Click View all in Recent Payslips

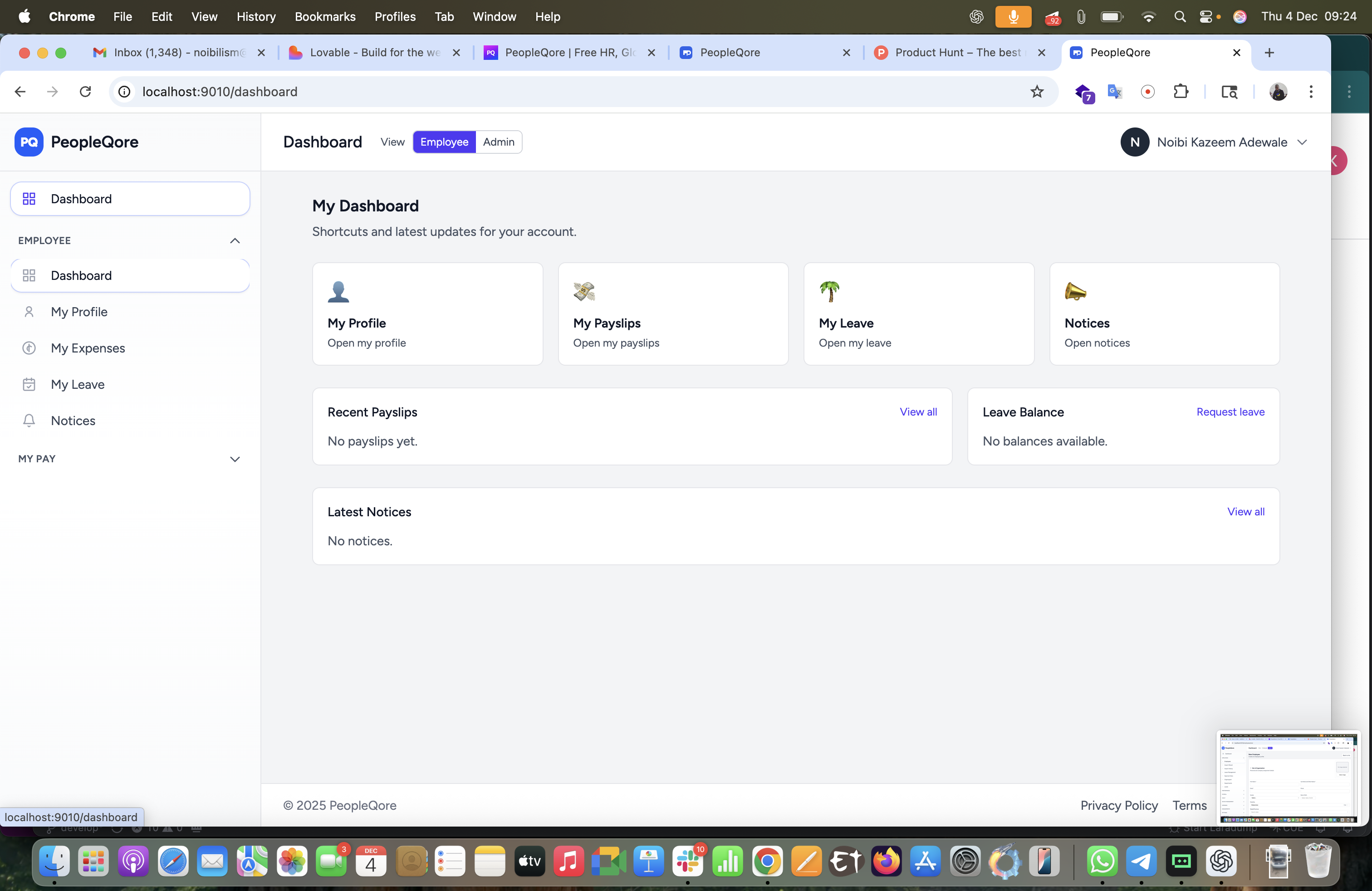(918, 411)
